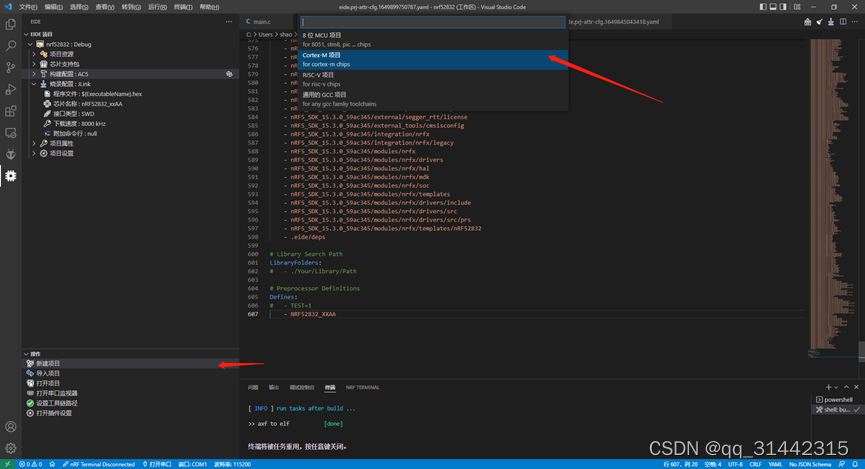Screen dimensions: 865x469
Task: Open the EIDE panel more actions ellipsis
Action: point(229,22)
